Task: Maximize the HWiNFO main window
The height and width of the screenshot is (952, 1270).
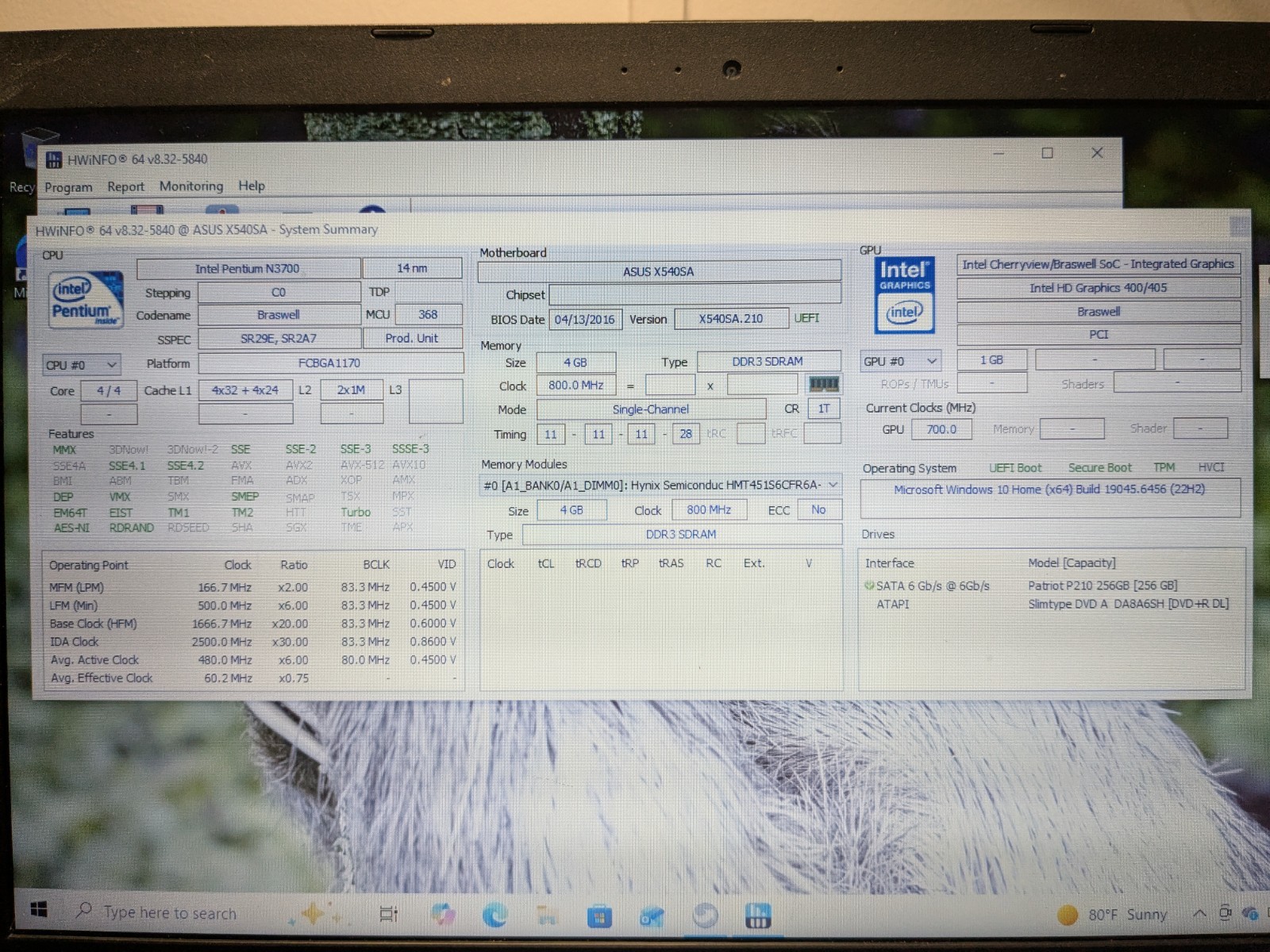Action: point(1048,152)
